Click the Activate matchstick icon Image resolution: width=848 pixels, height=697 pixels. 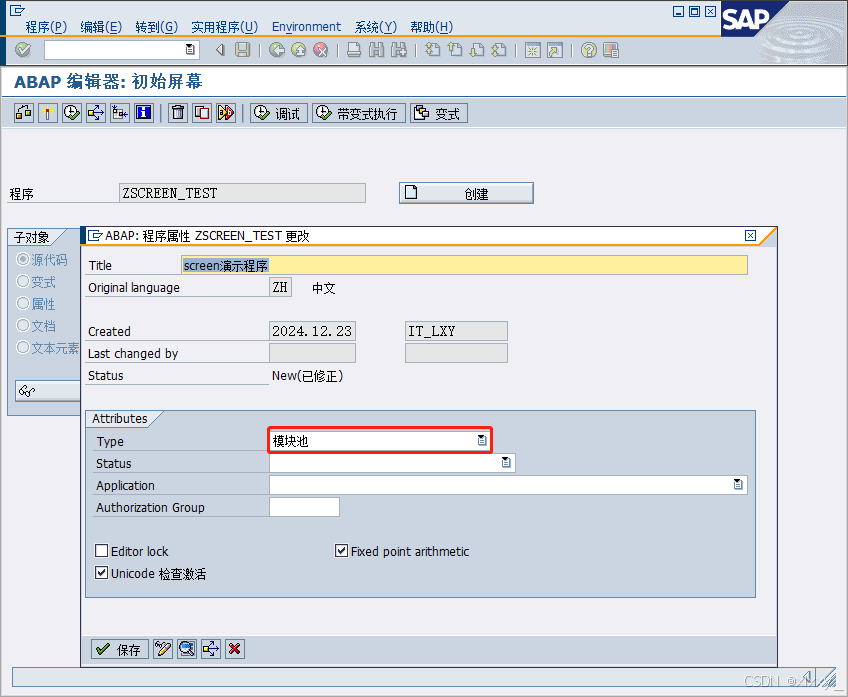coord(48,113)
